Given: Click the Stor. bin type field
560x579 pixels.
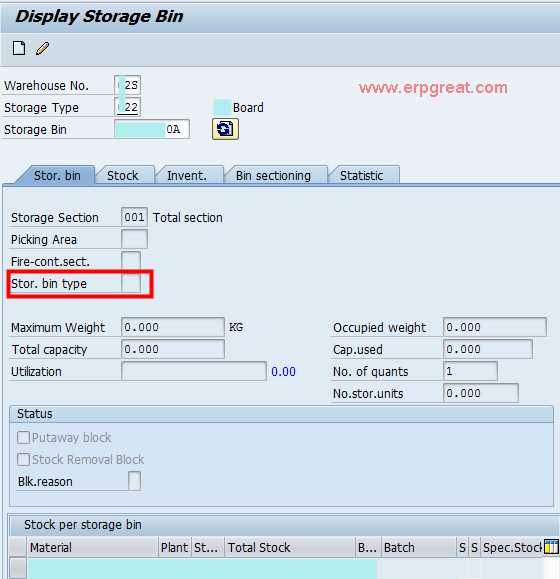Looking at the screenshot, I should point(131,284).
